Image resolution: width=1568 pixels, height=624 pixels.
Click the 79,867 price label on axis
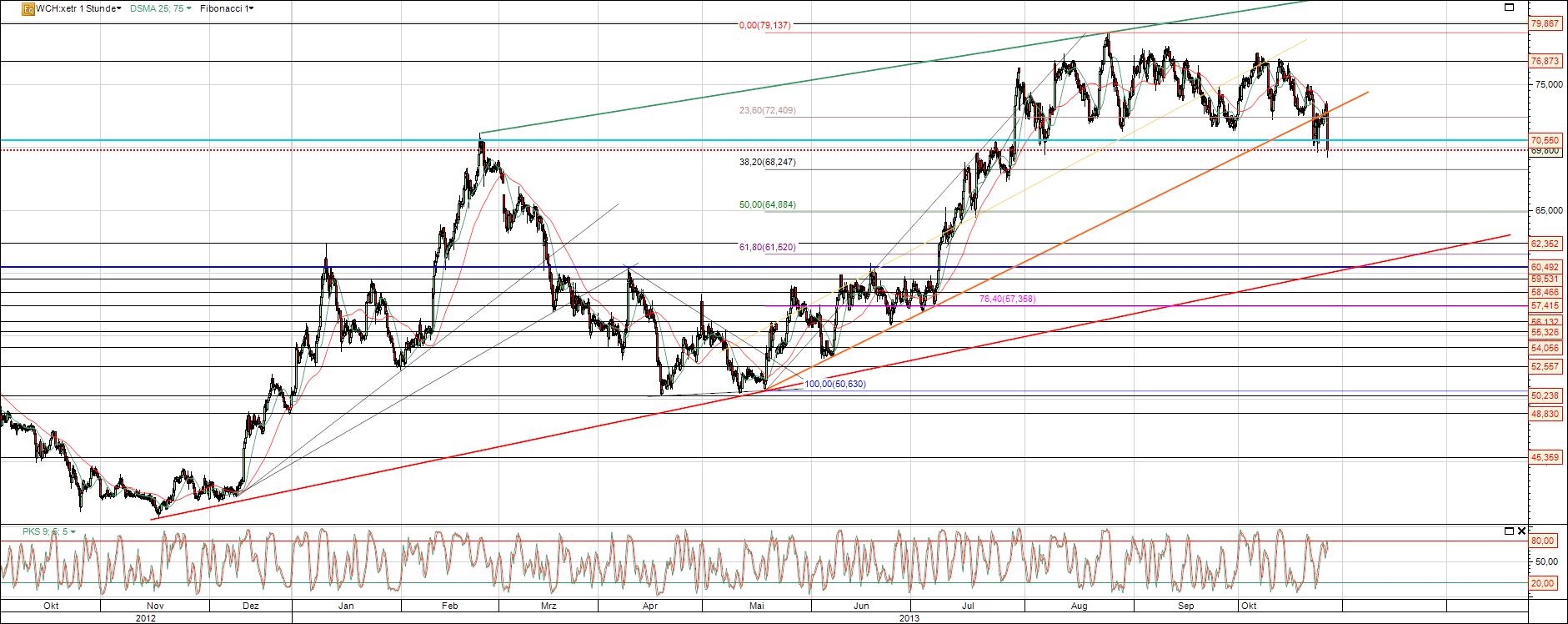tap(1545, 24)
